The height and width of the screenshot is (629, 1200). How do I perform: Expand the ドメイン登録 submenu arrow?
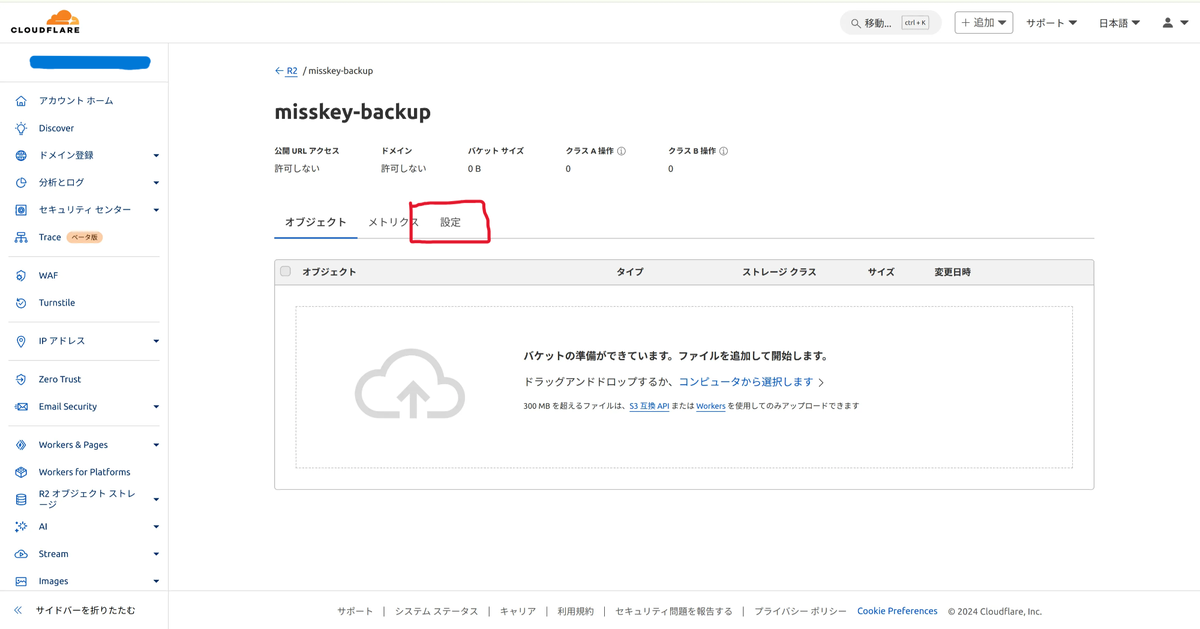(x=156, y=156)
